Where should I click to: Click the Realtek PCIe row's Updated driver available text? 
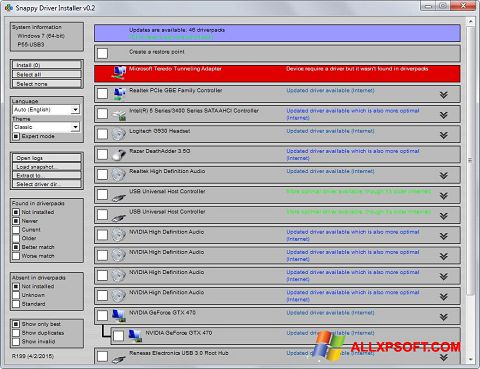click(x=330, y=90)
